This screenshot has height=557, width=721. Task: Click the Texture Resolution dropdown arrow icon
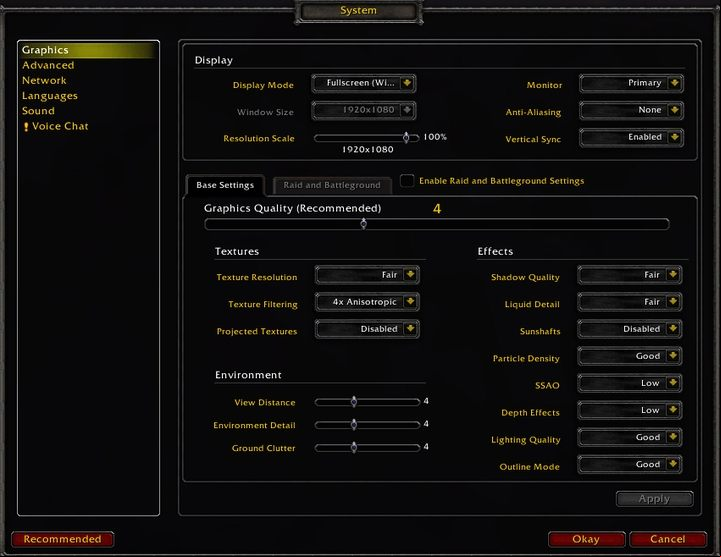coord(410,275)
